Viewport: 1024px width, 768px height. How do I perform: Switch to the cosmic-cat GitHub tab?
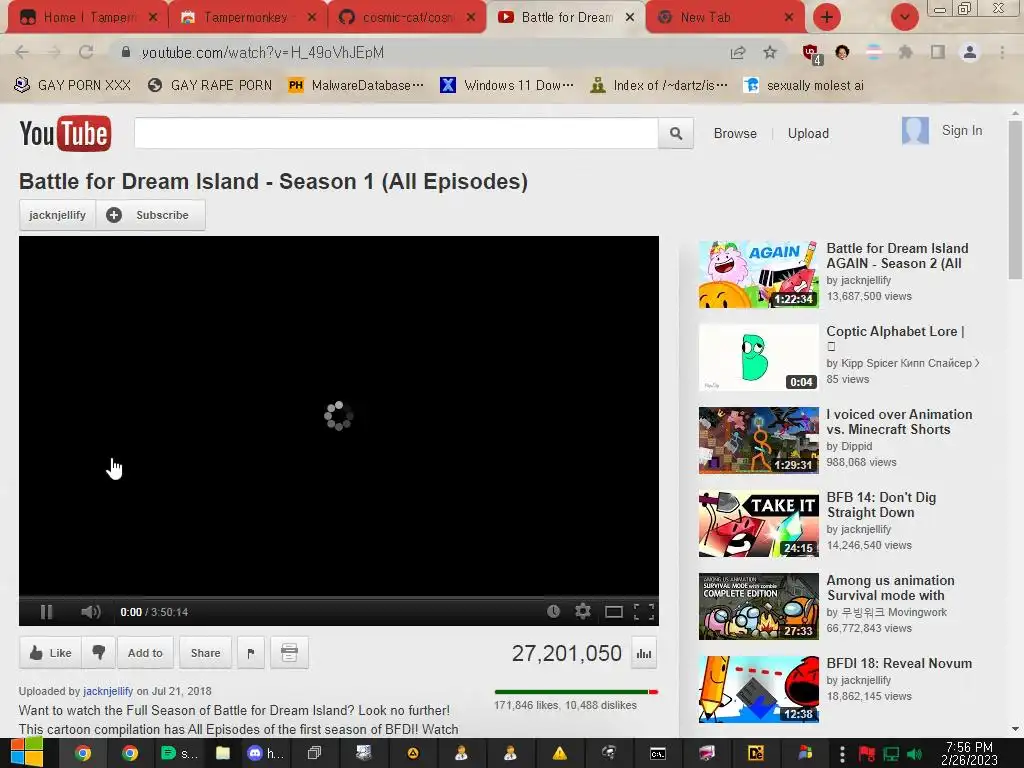point(407,17)
